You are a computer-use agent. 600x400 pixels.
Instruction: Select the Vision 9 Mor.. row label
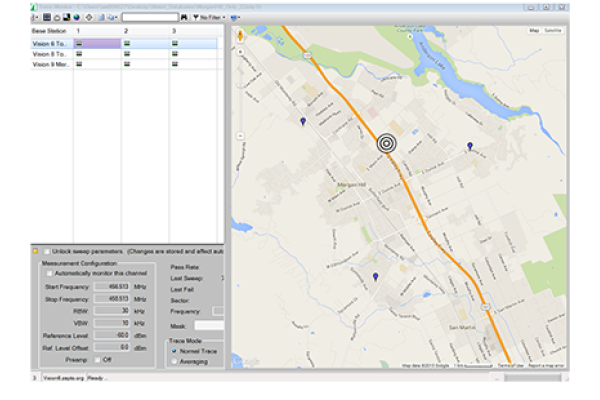[x=51, y=64]
